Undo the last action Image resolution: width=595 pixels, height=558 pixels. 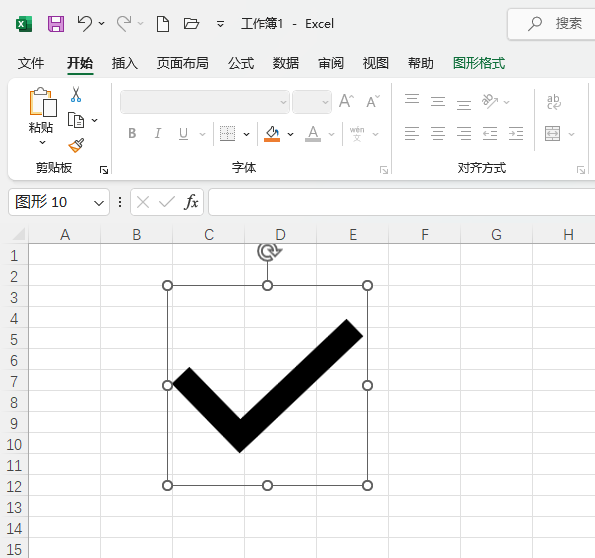point(85,24)
